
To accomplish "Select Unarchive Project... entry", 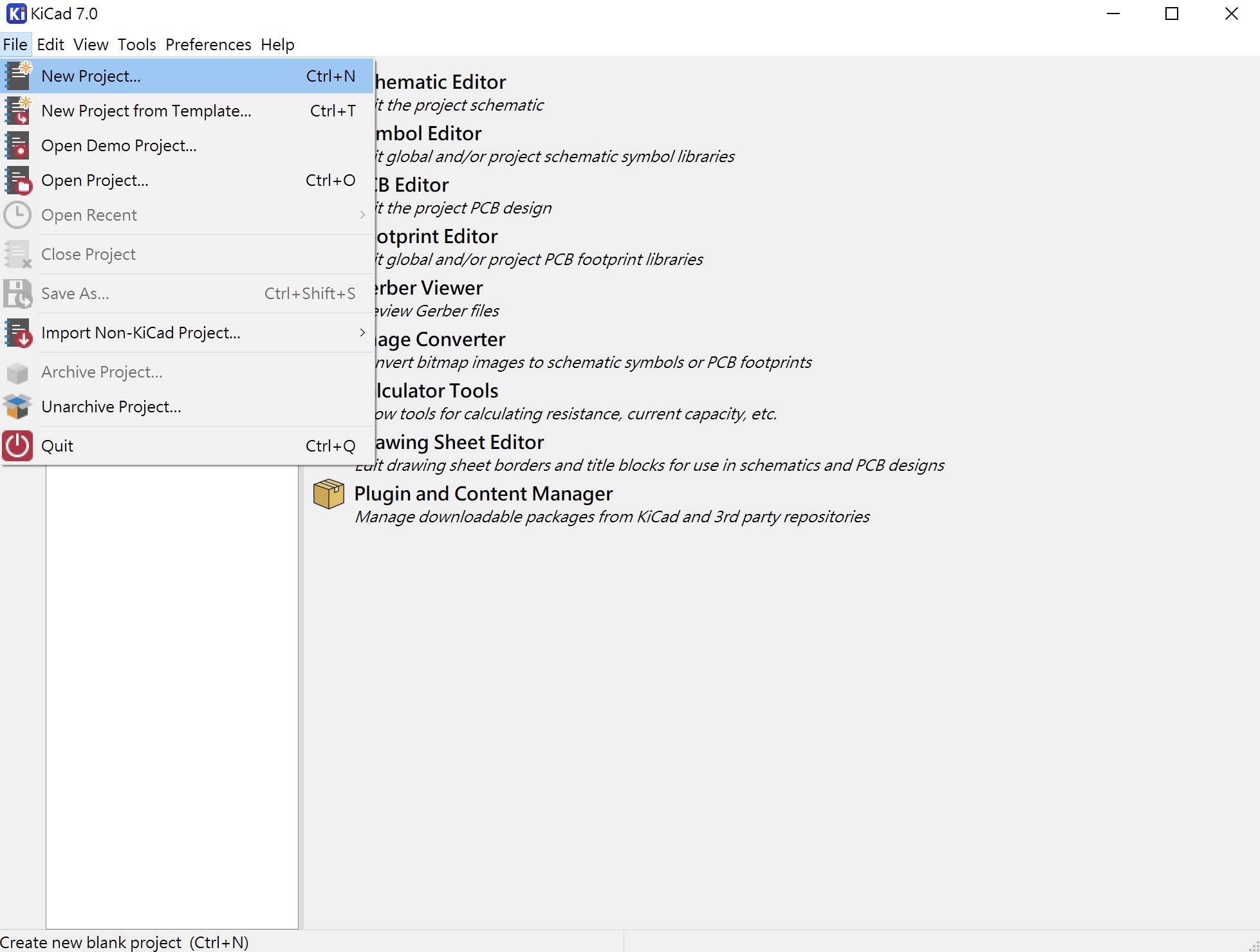I will 187,407.
